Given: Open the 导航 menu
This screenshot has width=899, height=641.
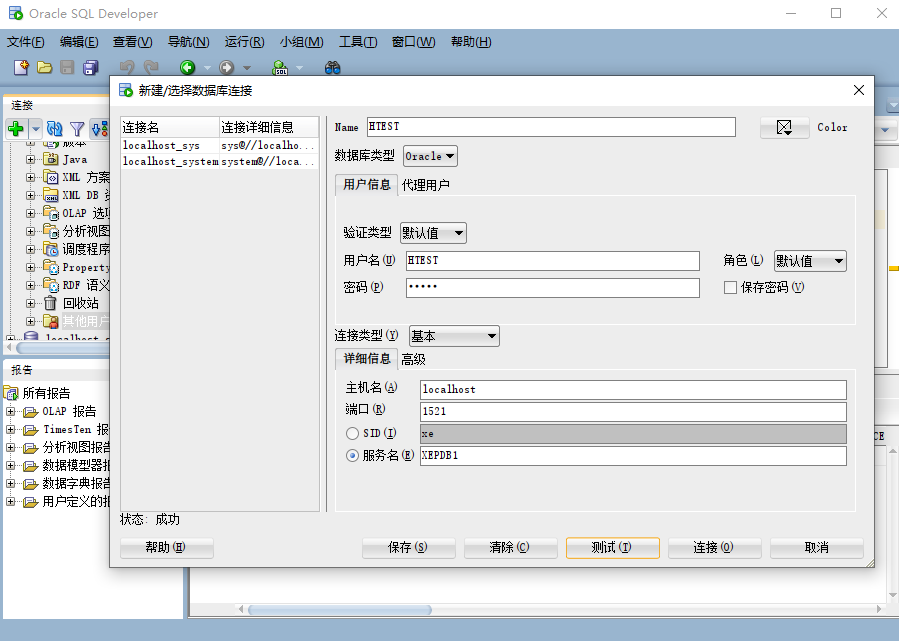Looking at the screenshot, I should [x=189, y=42].
